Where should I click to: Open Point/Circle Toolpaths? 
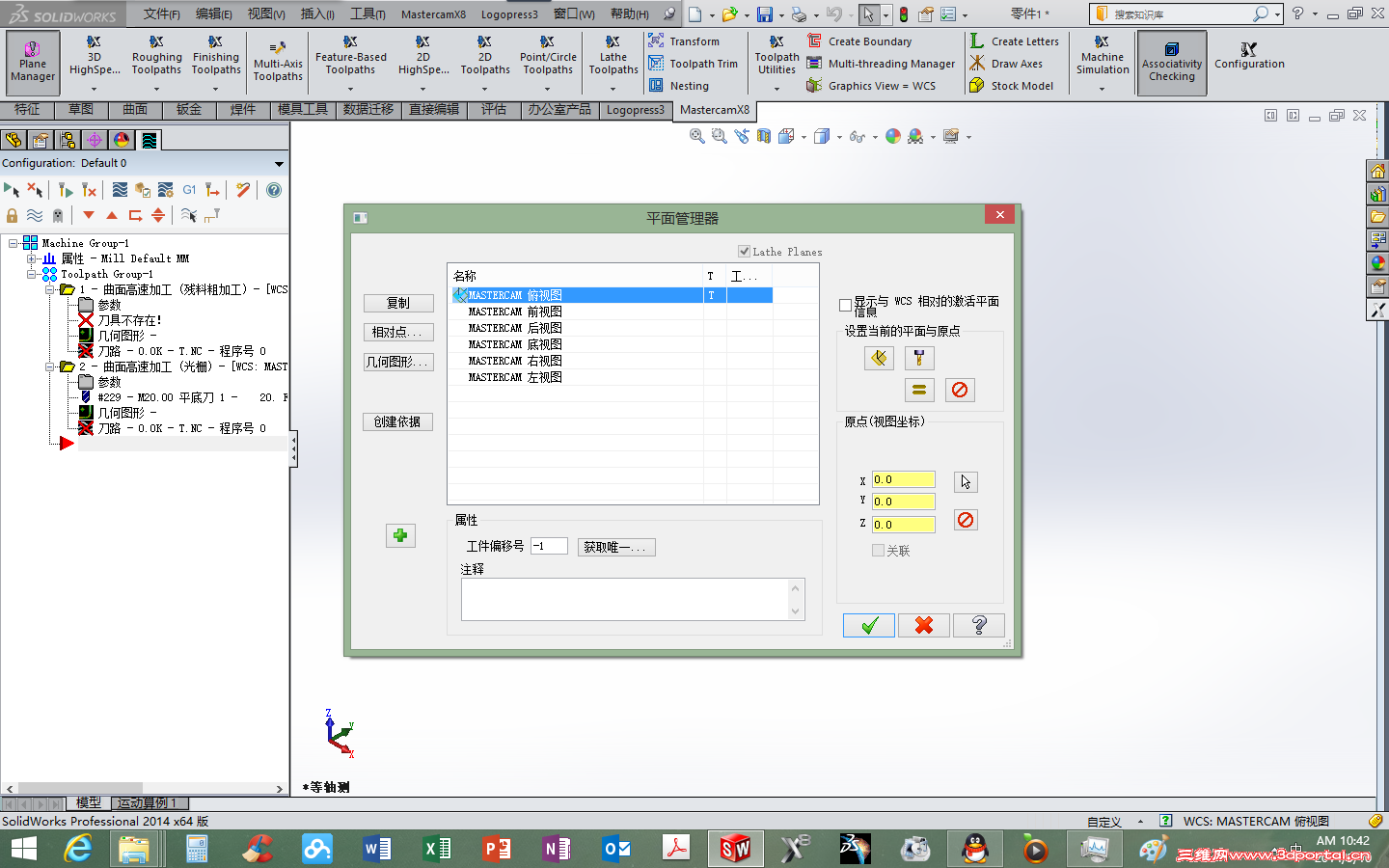(x=548, y=57)
